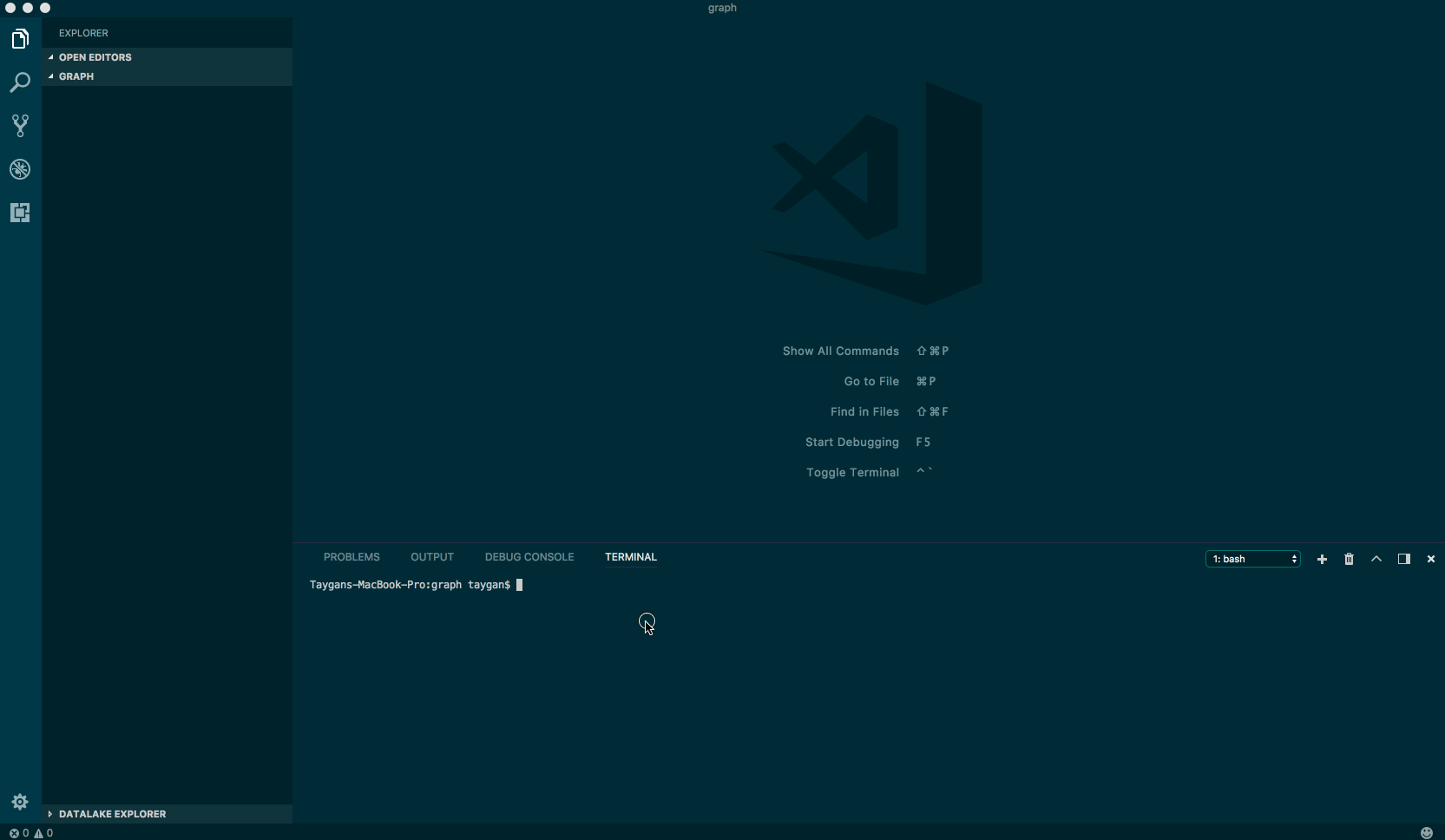Open the Explorer view in activity bar
This screenshot has height=840, width=1445.
click(x=20, y=39)
